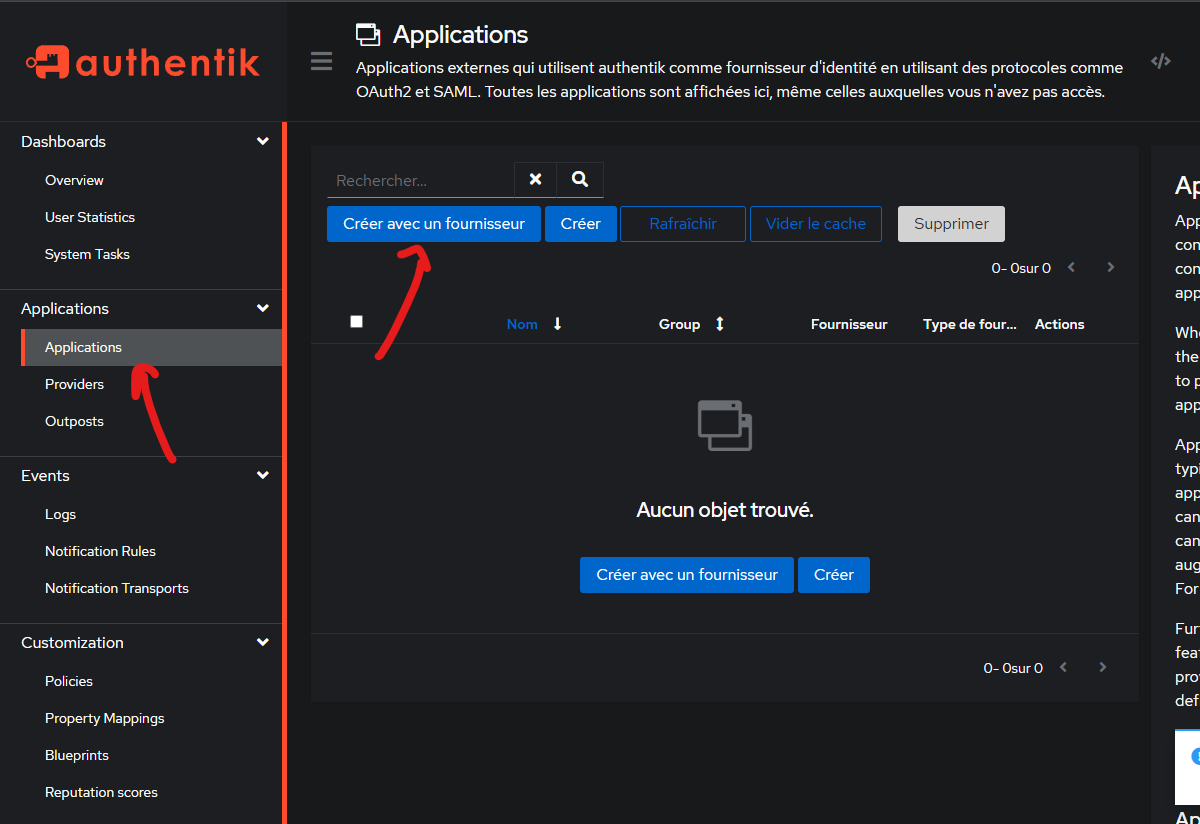Open Policies page
Image resolution: width=1200 pixels, height=824 pixels.
point(69,681)
